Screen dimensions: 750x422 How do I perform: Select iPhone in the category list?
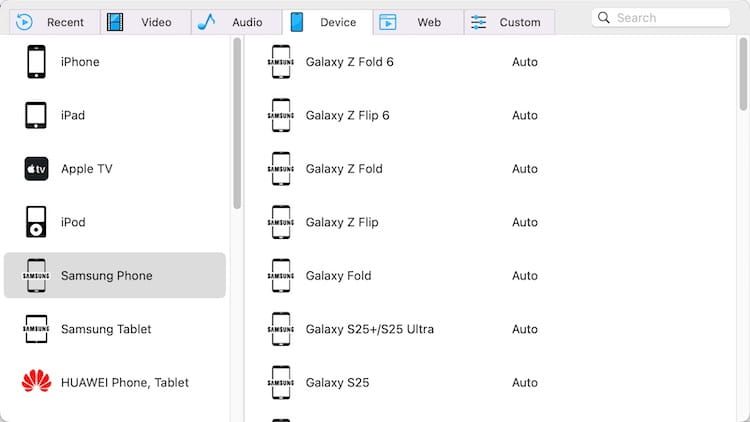click(x=115, y=62)
